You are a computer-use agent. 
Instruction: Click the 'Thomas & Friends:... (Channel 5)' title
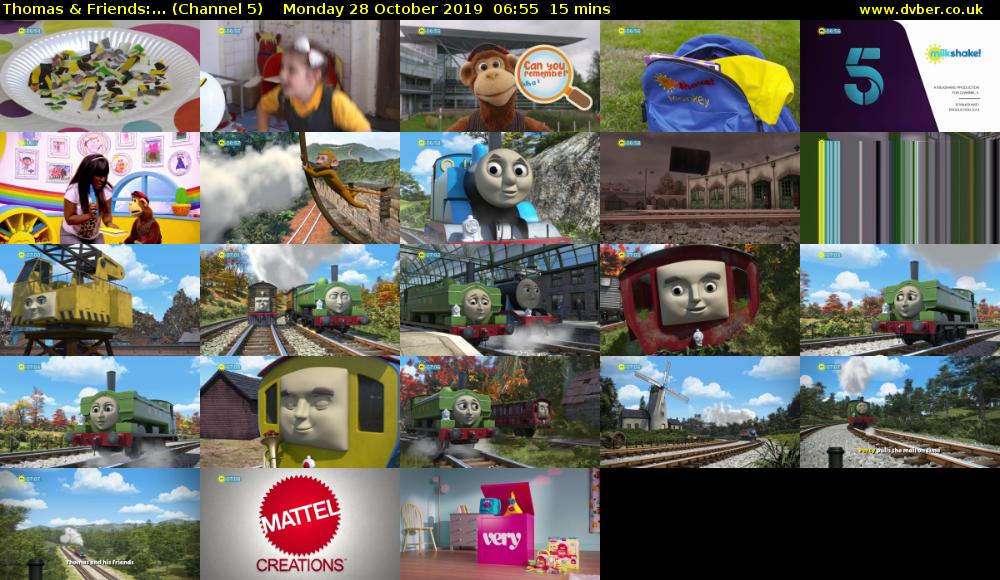[x=133, y=10]
